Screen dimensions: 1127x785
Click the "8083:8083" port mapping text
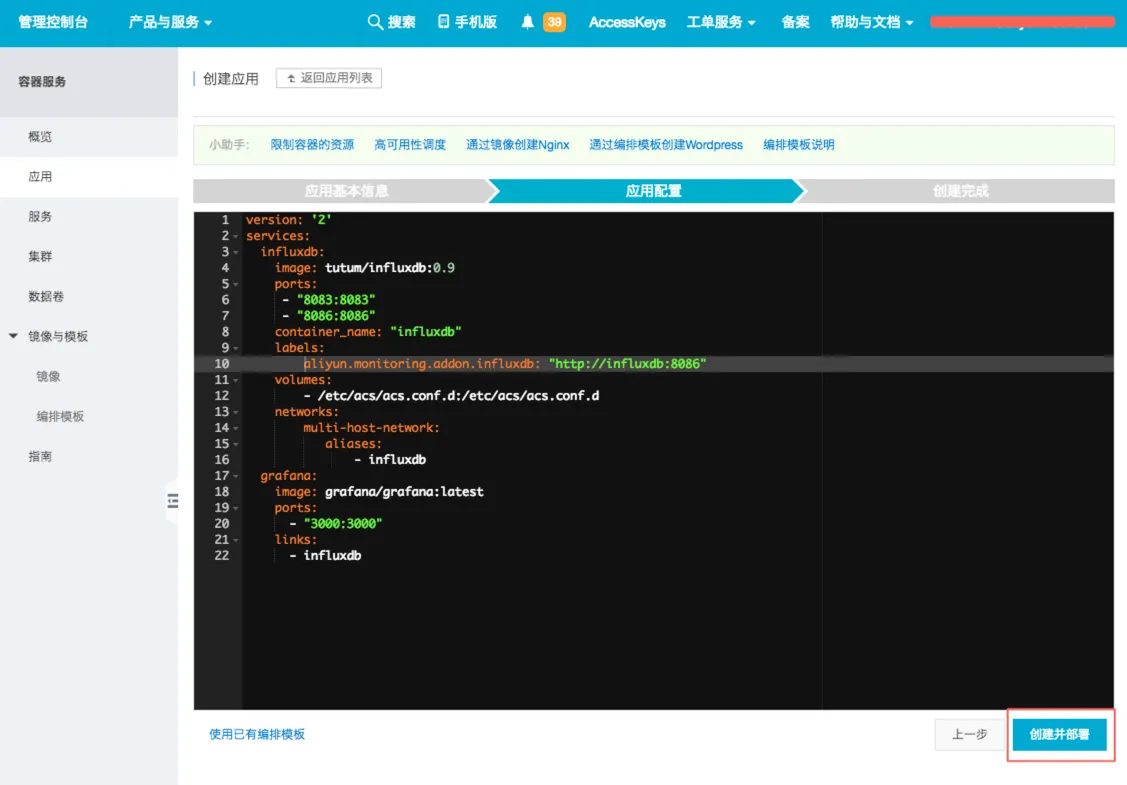(336, 300)
